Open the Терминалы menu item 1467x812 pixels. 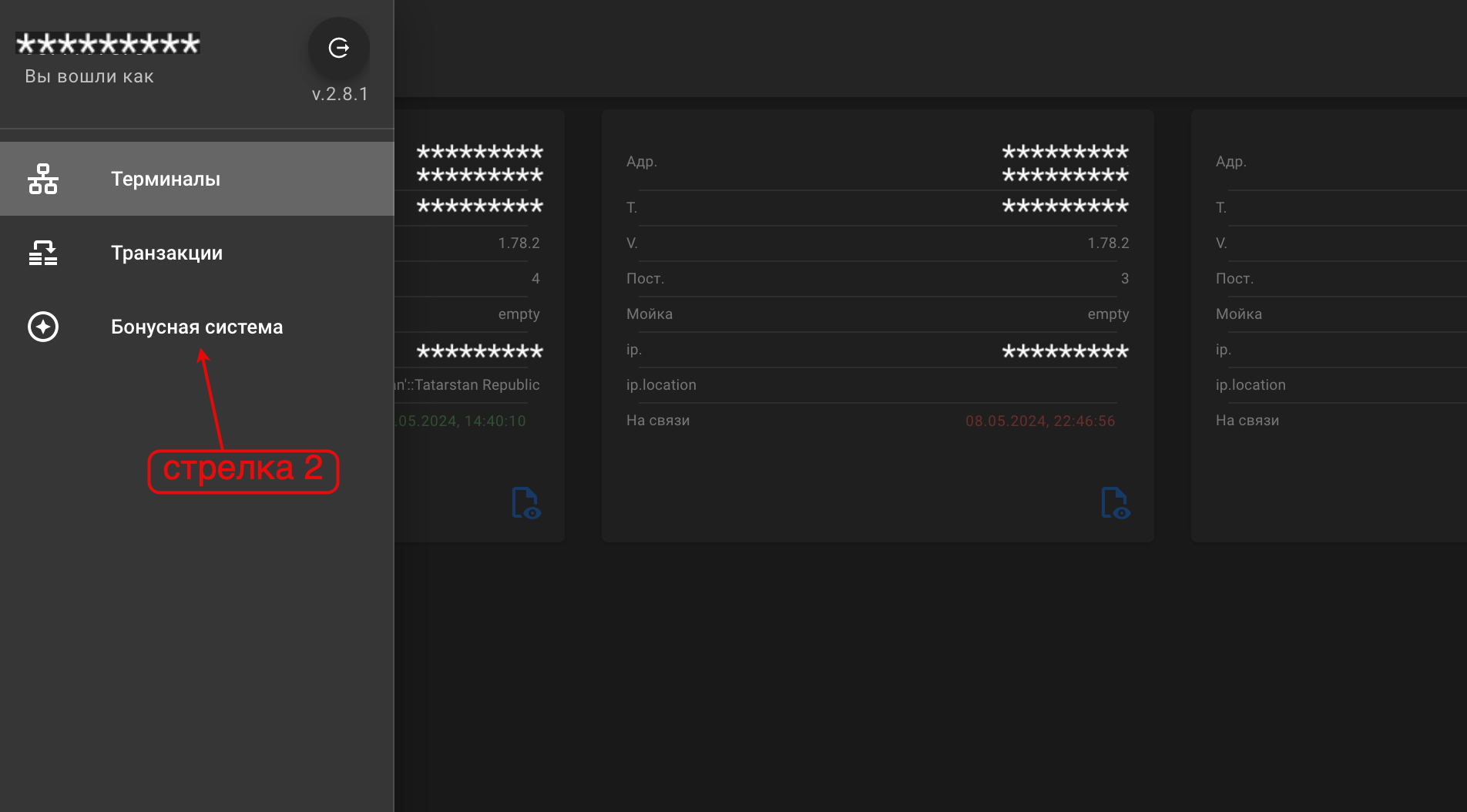click(x=197, y=179)
